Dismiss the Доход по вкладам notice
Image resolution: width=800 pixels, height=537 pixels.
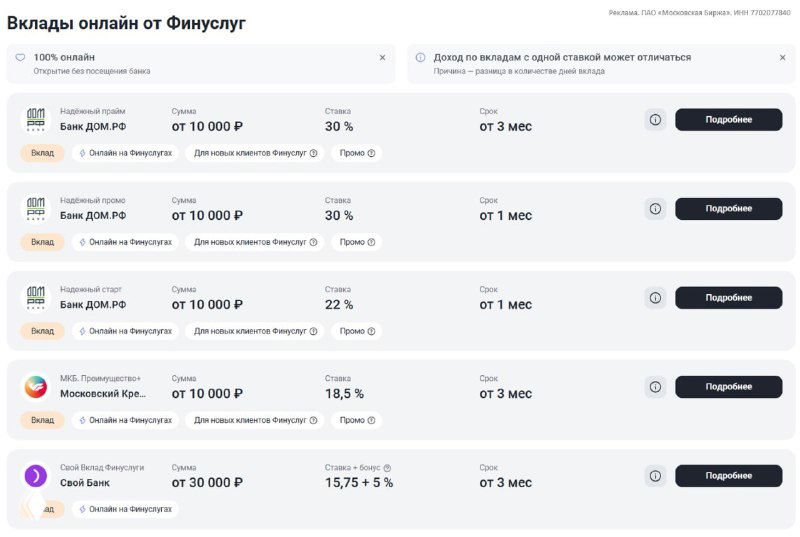pyautogui.click(x=782, y=58)
